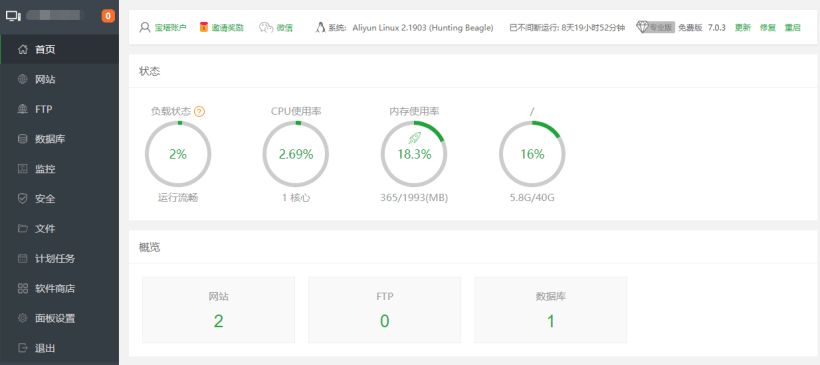Click the 重启 restart link
Screen dimensions: 820x365
[792, 28]
